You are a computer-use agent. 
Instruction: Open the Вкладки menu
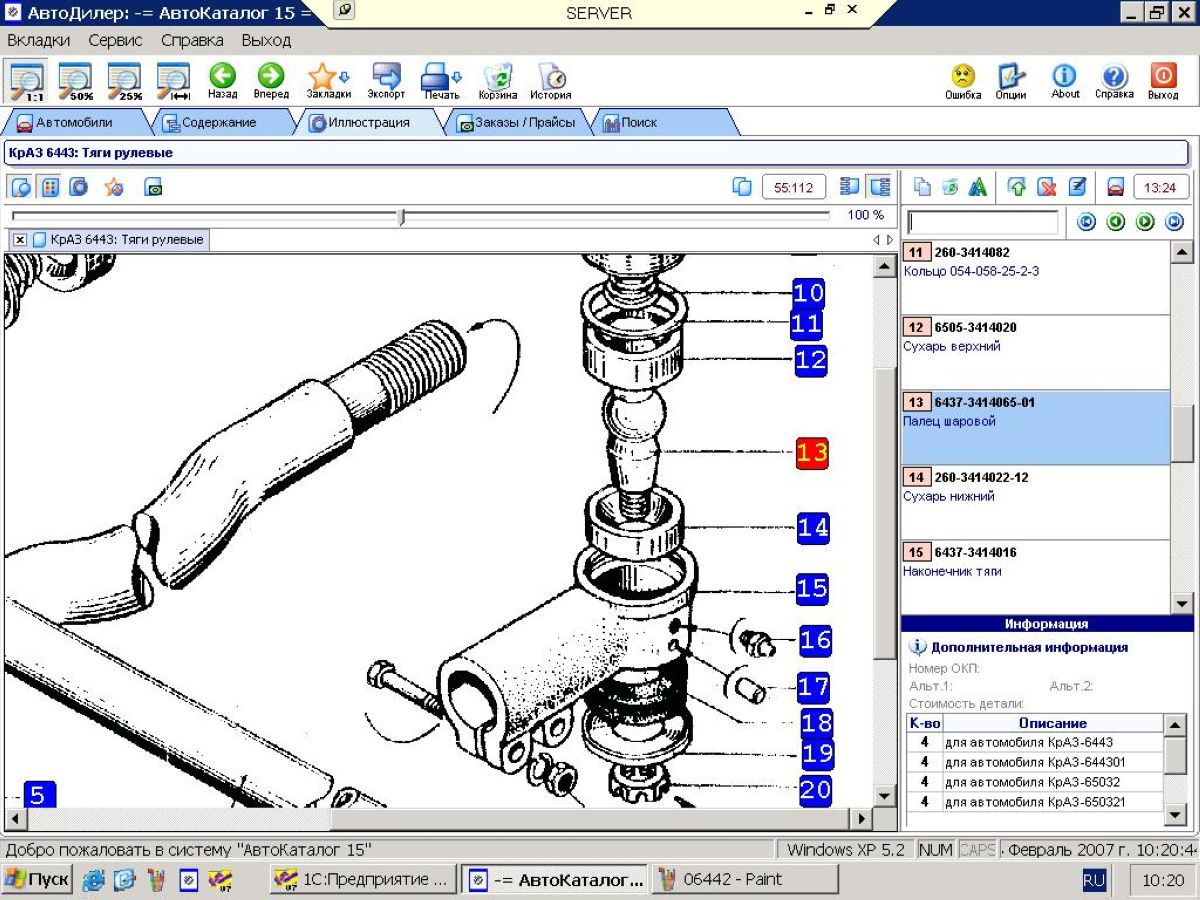tap(39, 41)
